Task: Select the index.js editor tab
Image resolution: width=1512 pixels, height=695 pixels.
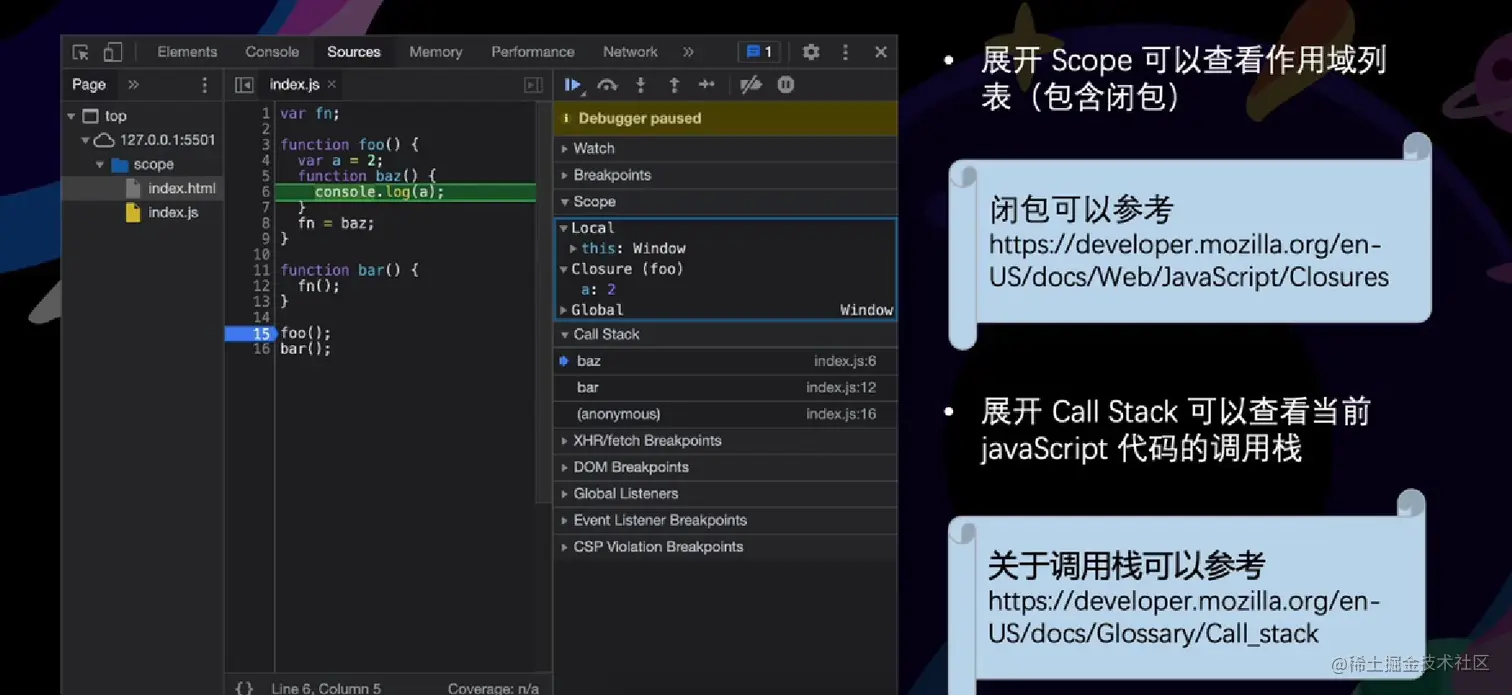Action: [295, 85]
